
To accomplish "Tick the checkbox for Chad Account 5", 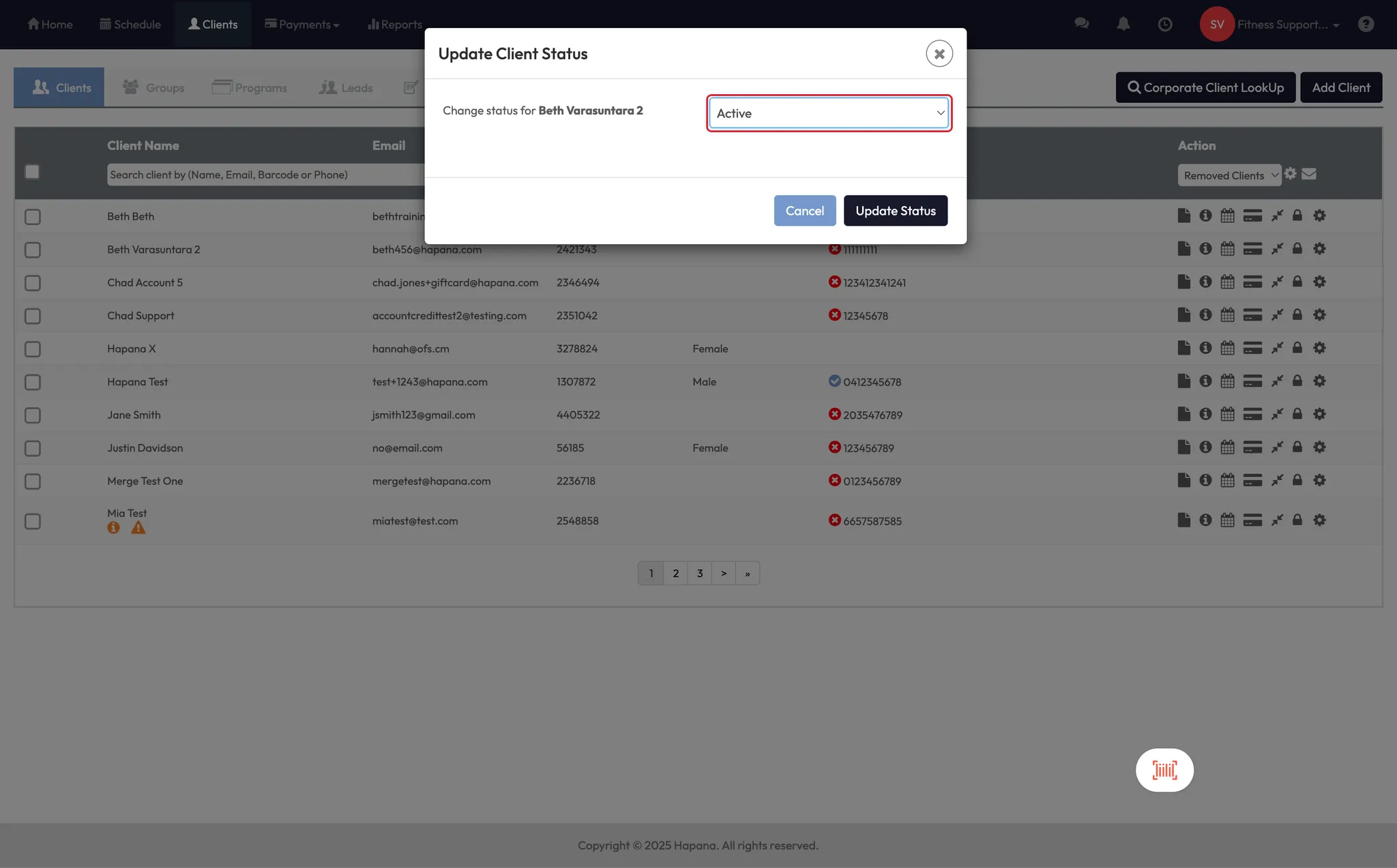I will pyautogui.click(x=33, y=283).
